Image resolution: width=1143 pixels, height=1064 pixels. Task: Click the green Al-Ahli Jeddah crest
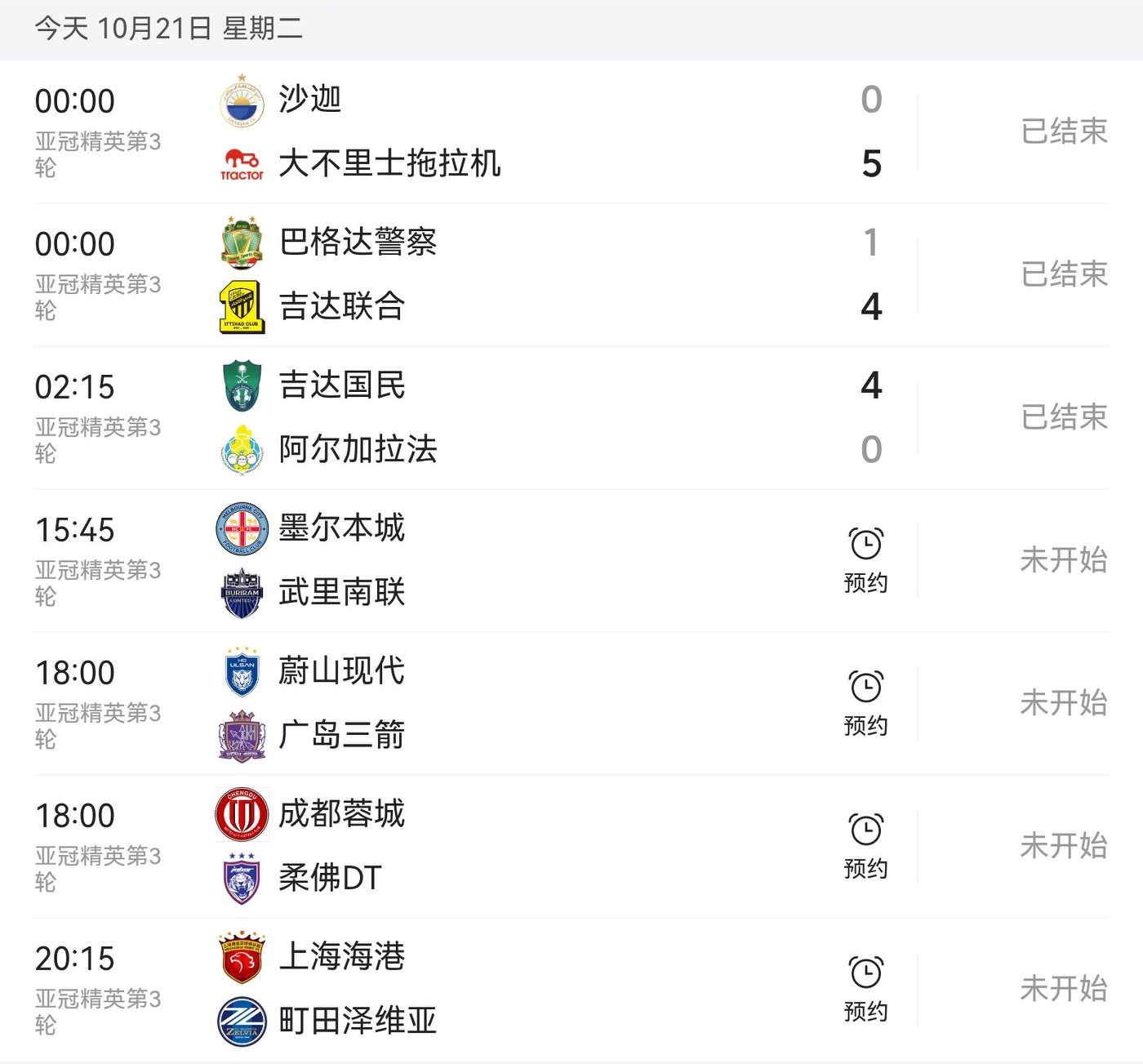coord(242,385)
